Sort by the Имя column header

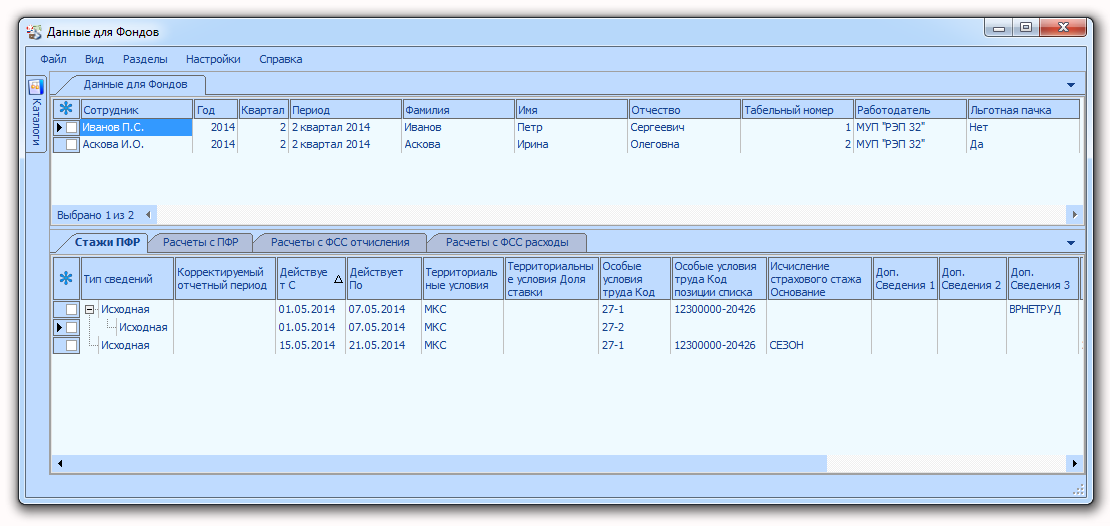[x=571, y=110]
